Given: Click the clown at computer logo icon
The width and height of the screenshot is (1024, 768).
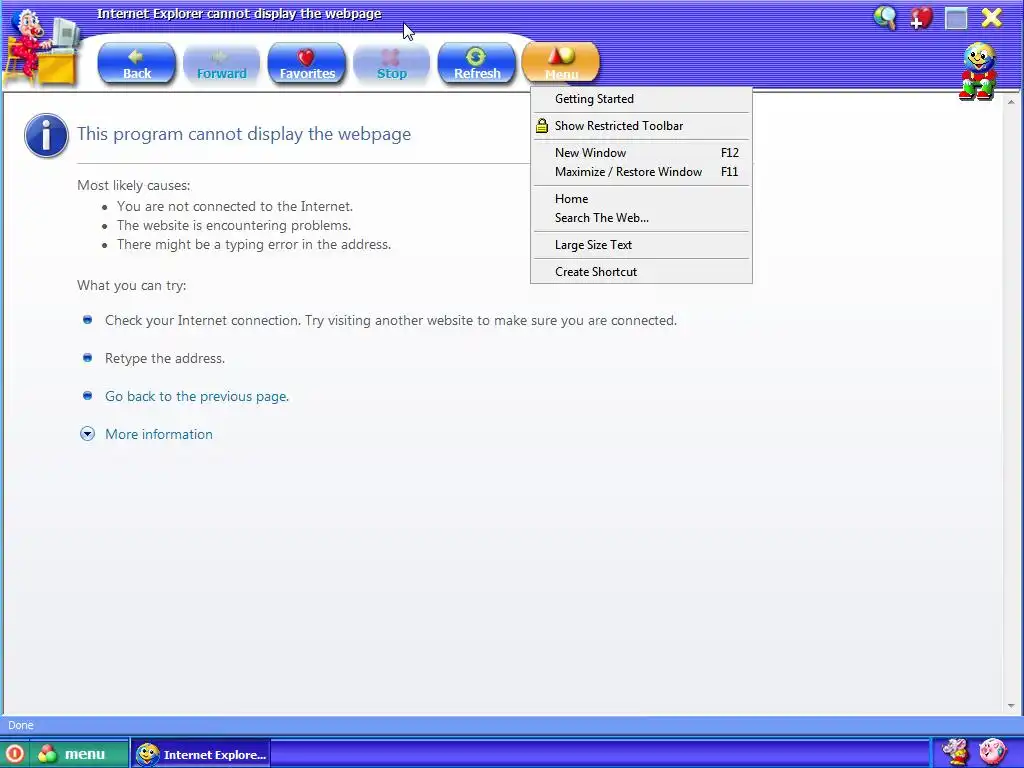Looking at the screenshot, I should click(43, 47).
